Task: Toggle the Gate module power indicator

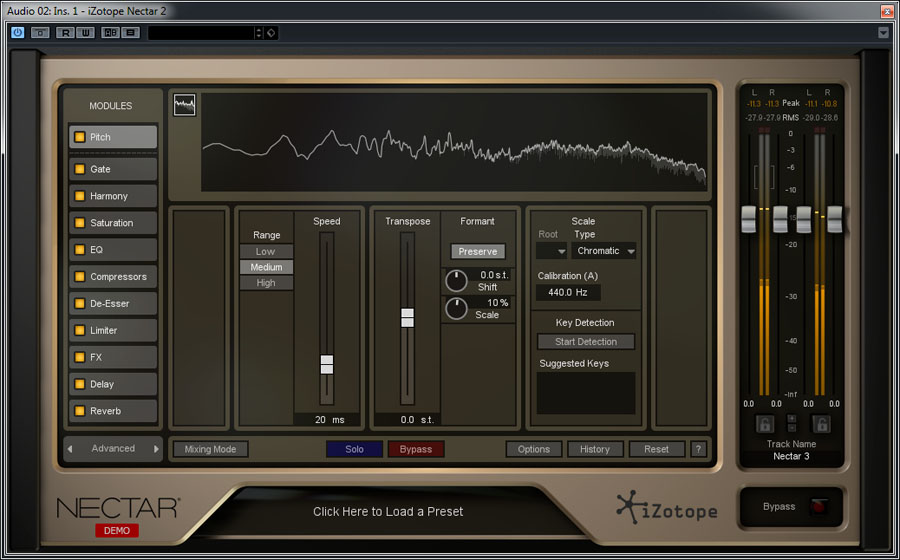Action: tap(80, 169)
